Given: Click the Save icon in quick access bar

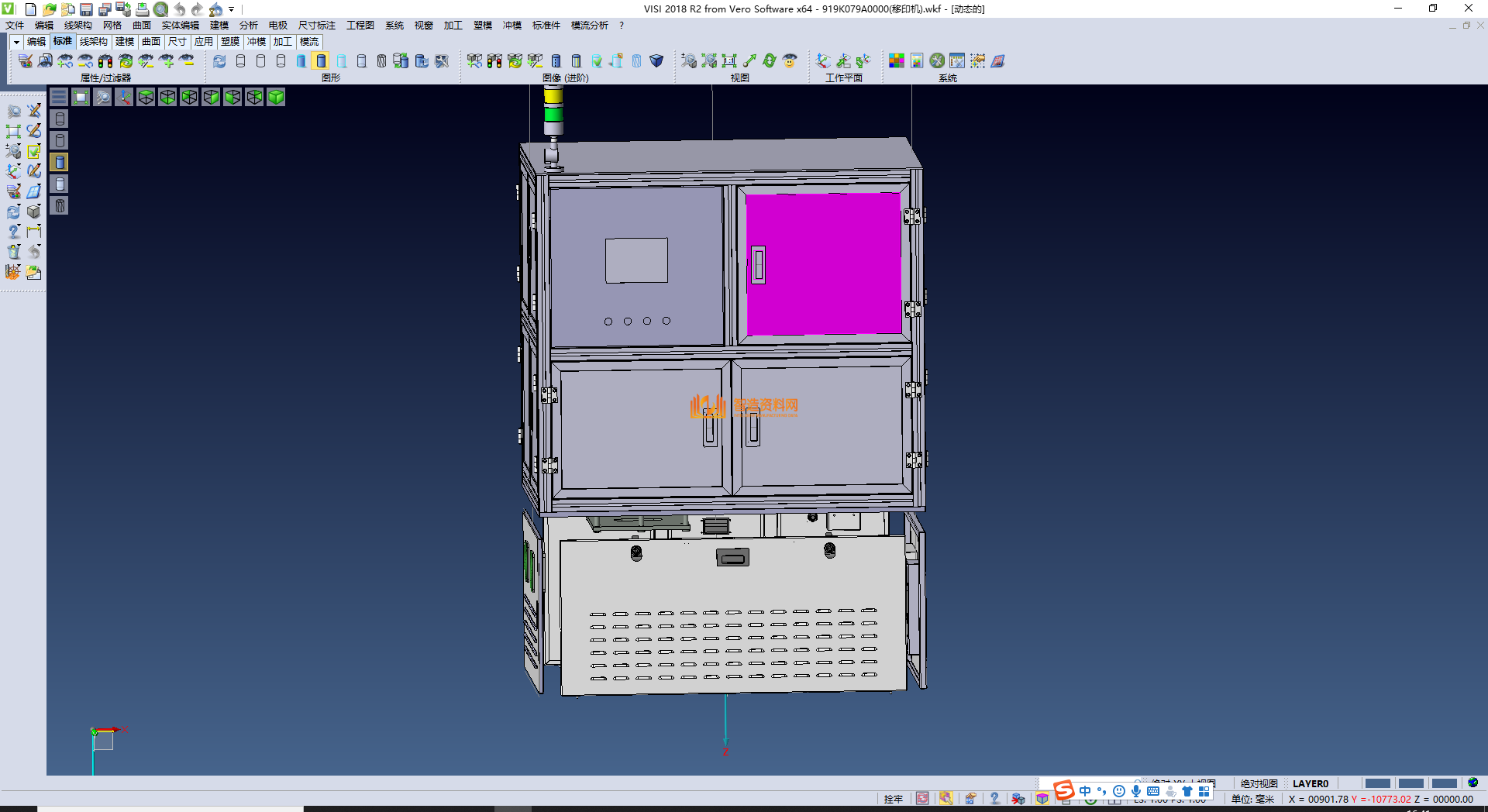Looking at the screenshot, I should point(86,9).
